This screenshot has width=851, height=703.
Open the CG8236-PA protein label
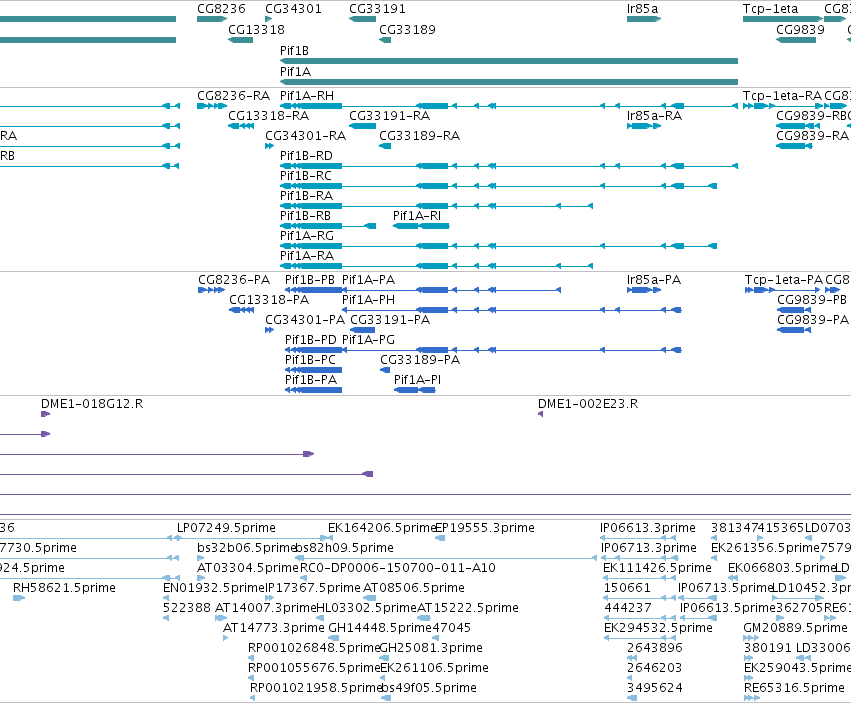tap(234, 280)
